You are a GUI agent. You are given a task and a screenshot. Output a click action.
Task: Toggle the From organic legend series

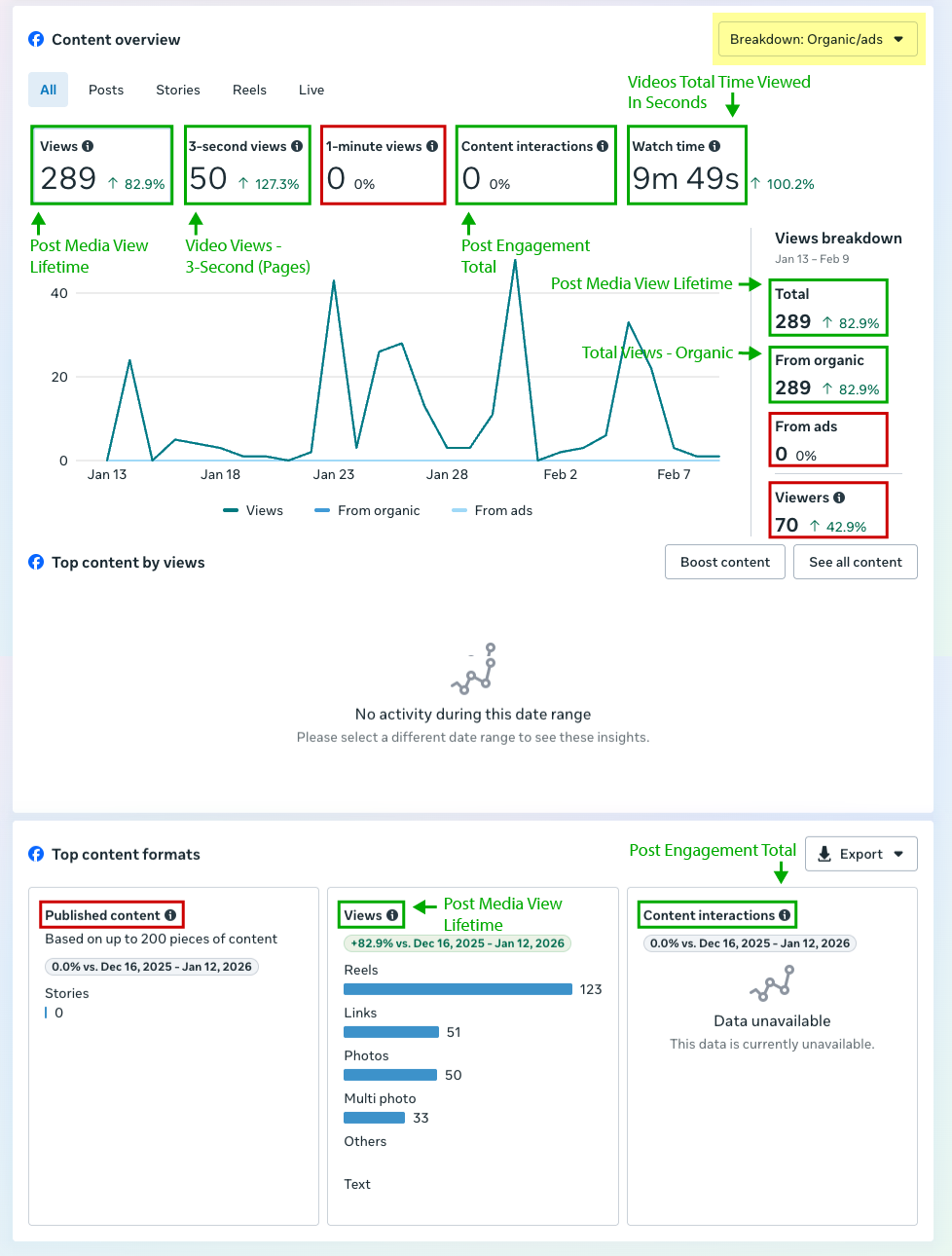(x=367, y=510)
